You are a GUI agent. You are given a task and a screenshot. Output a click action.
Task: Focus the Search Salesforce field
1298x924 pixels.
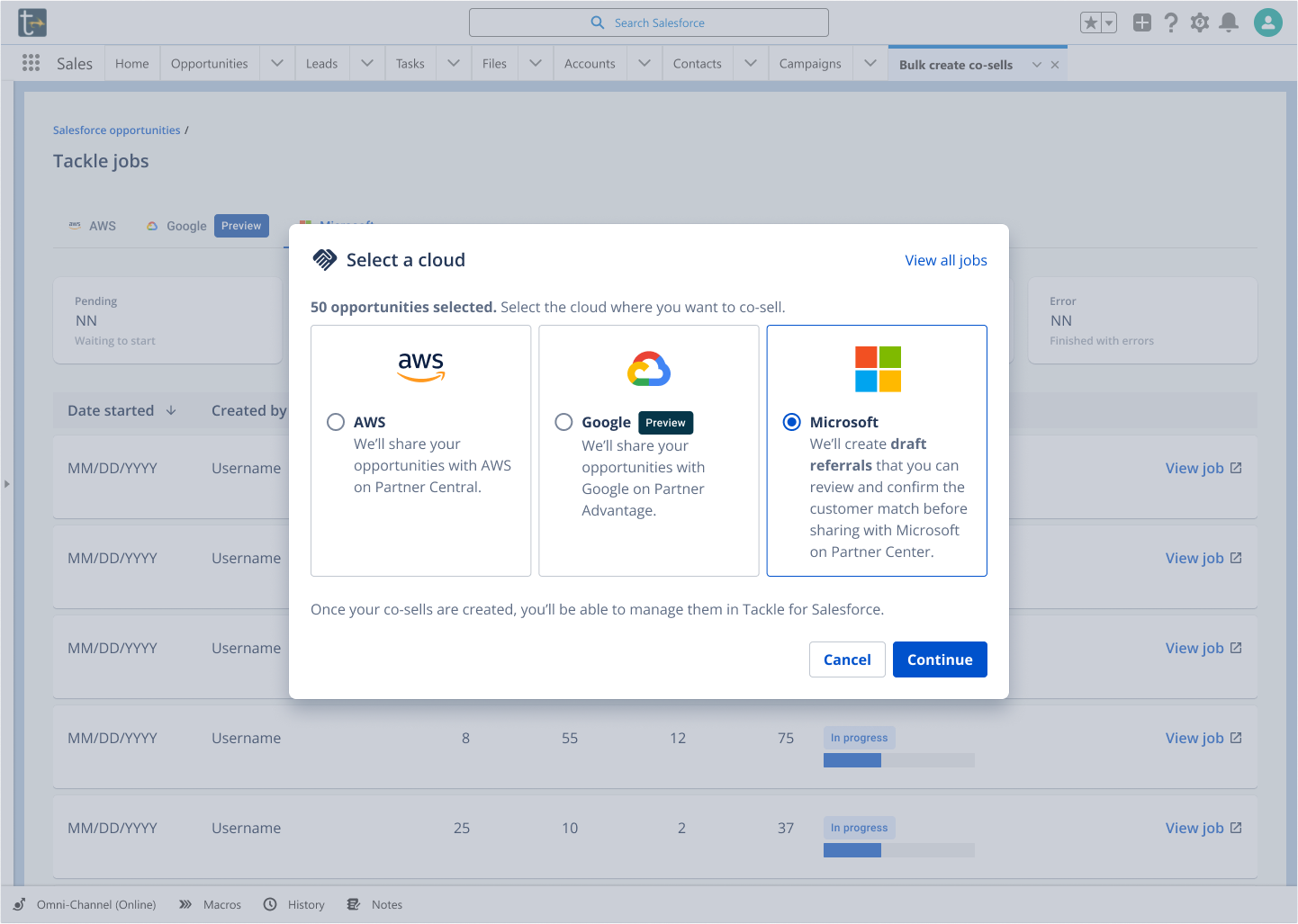(x=649, y=22)
